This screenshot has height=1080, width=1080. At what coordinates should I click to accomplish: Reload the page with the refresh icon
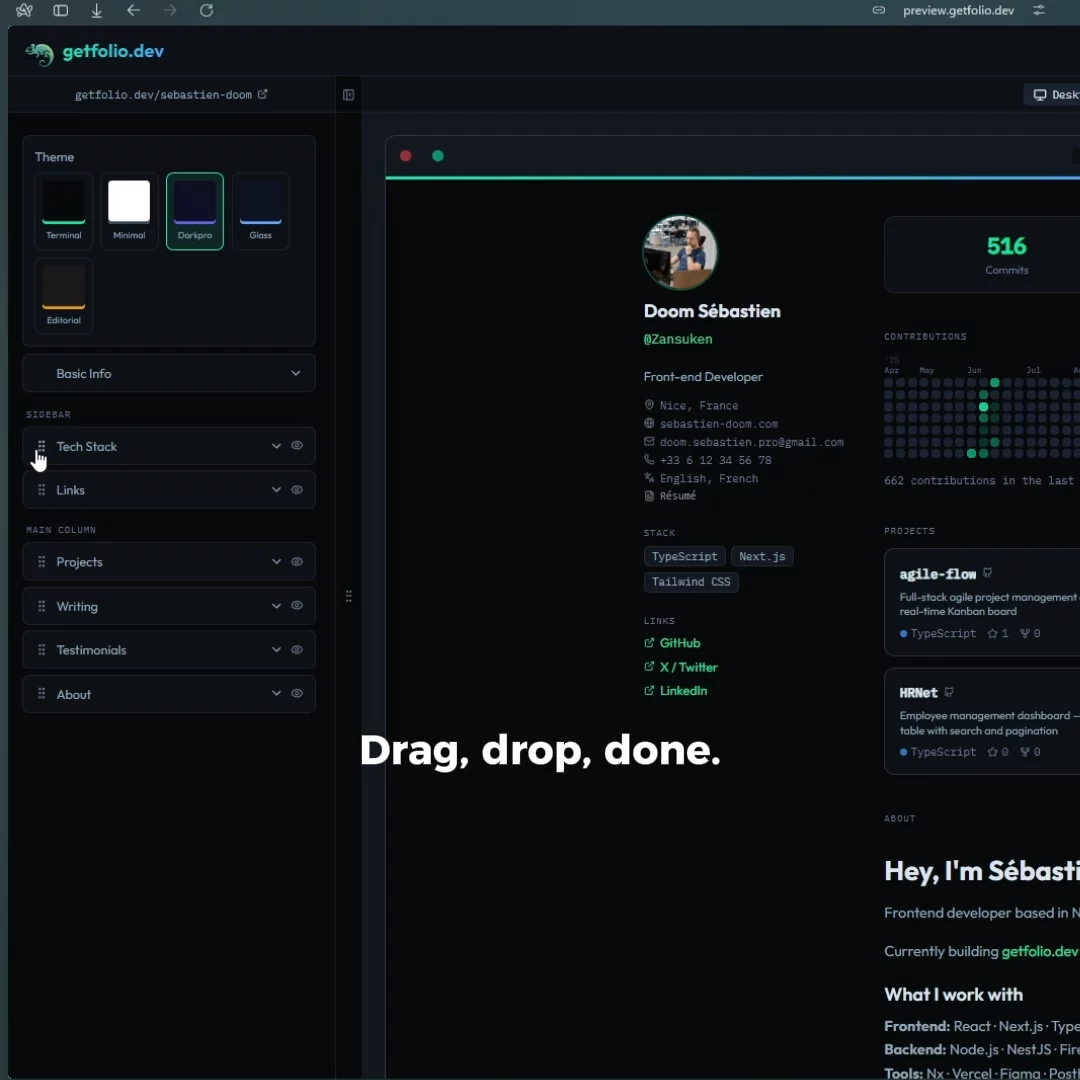pyautogui.click(x=206, y=10)
